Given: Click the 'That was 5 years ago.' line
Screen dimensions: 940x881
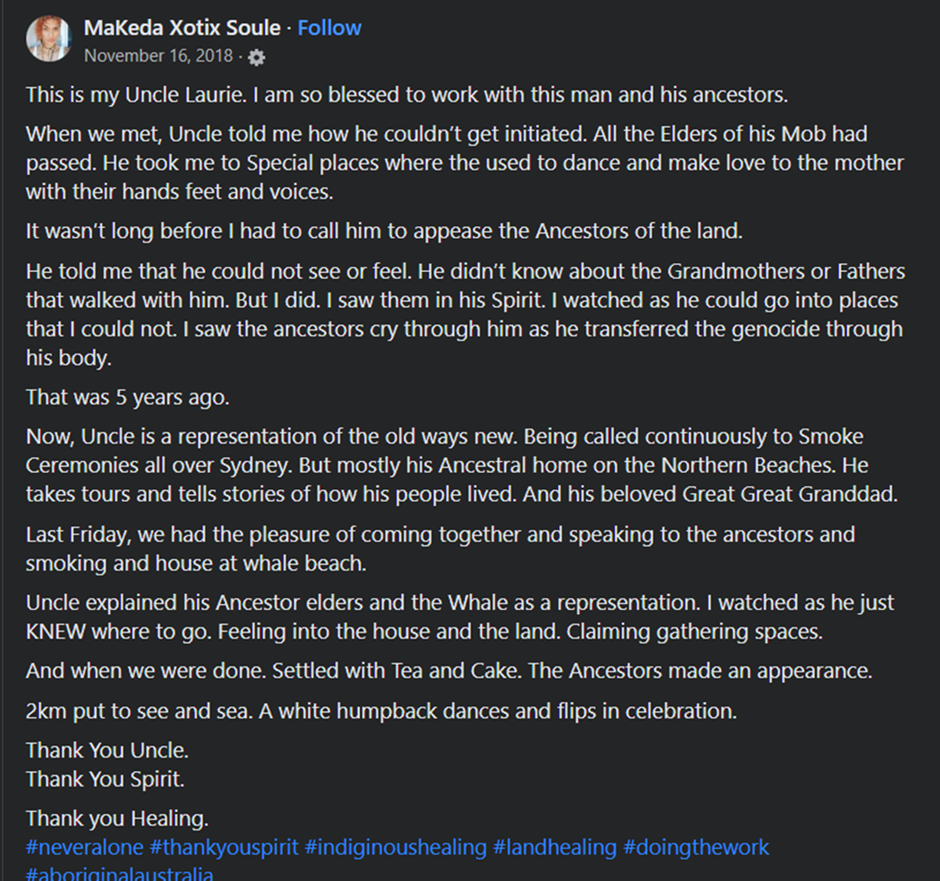Looking at the screenshot, I should pyautogui.click(x=128, y=397).
